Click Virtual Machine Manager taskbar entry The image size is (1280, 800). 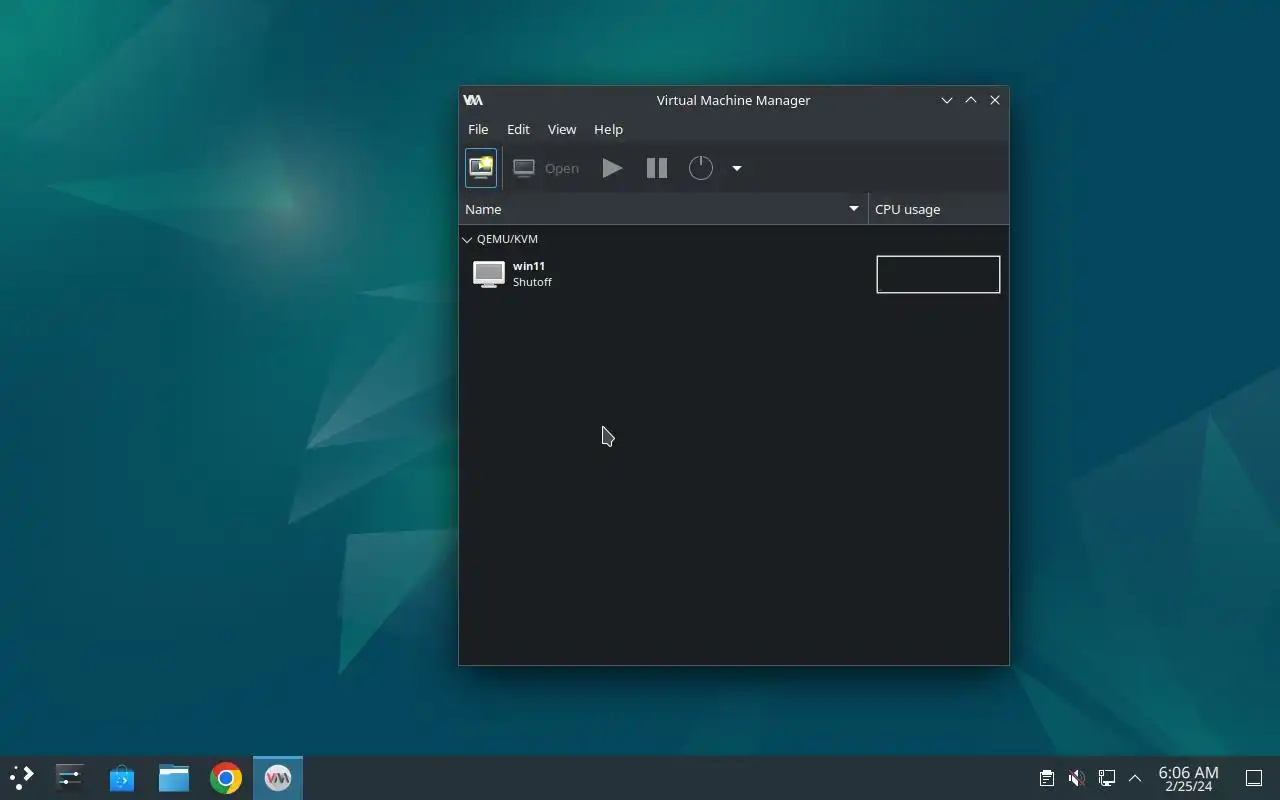tap(278, 777)
